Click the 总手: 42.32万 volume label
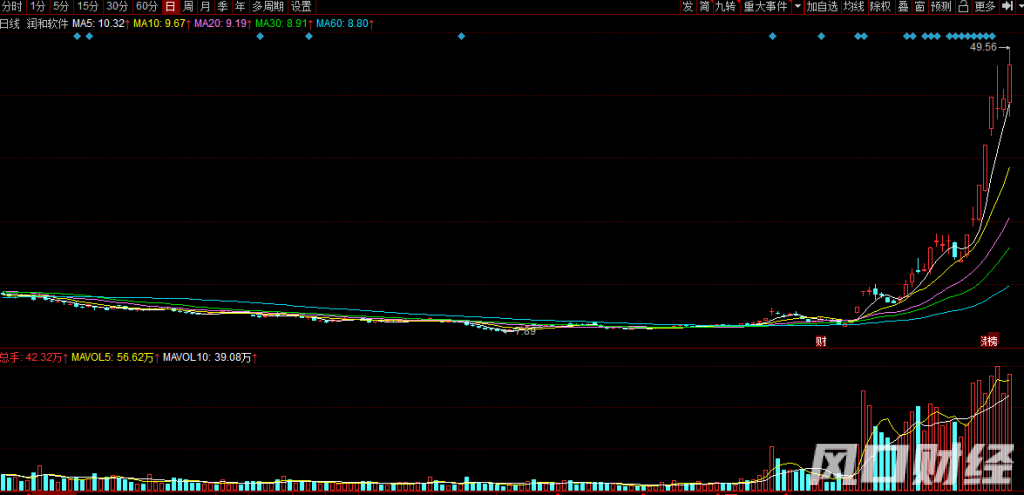The height and width of the screenshot is (495, 1024). (33, 358)
